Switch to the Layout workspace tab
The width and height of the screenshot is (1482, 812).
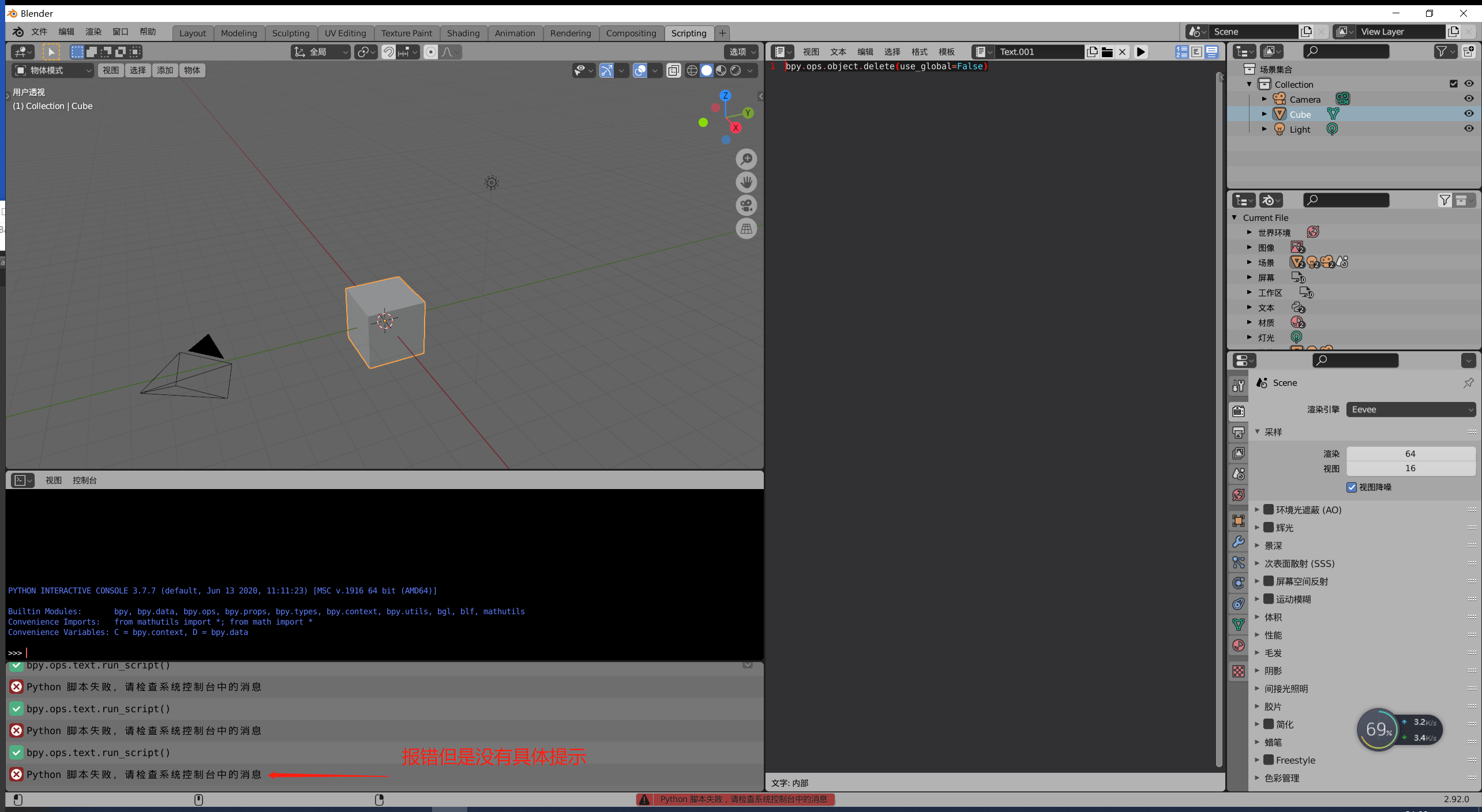tap(193, 33)
